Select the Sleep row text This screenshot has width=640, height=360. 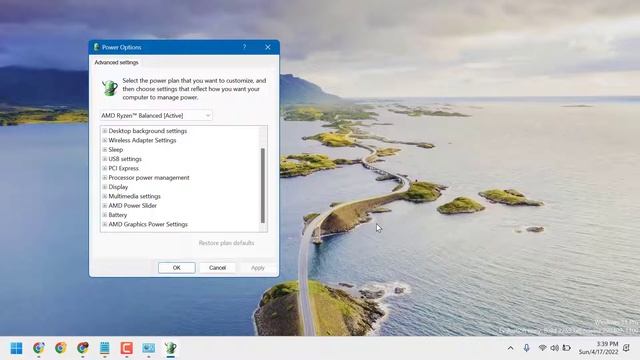(116, 150)
